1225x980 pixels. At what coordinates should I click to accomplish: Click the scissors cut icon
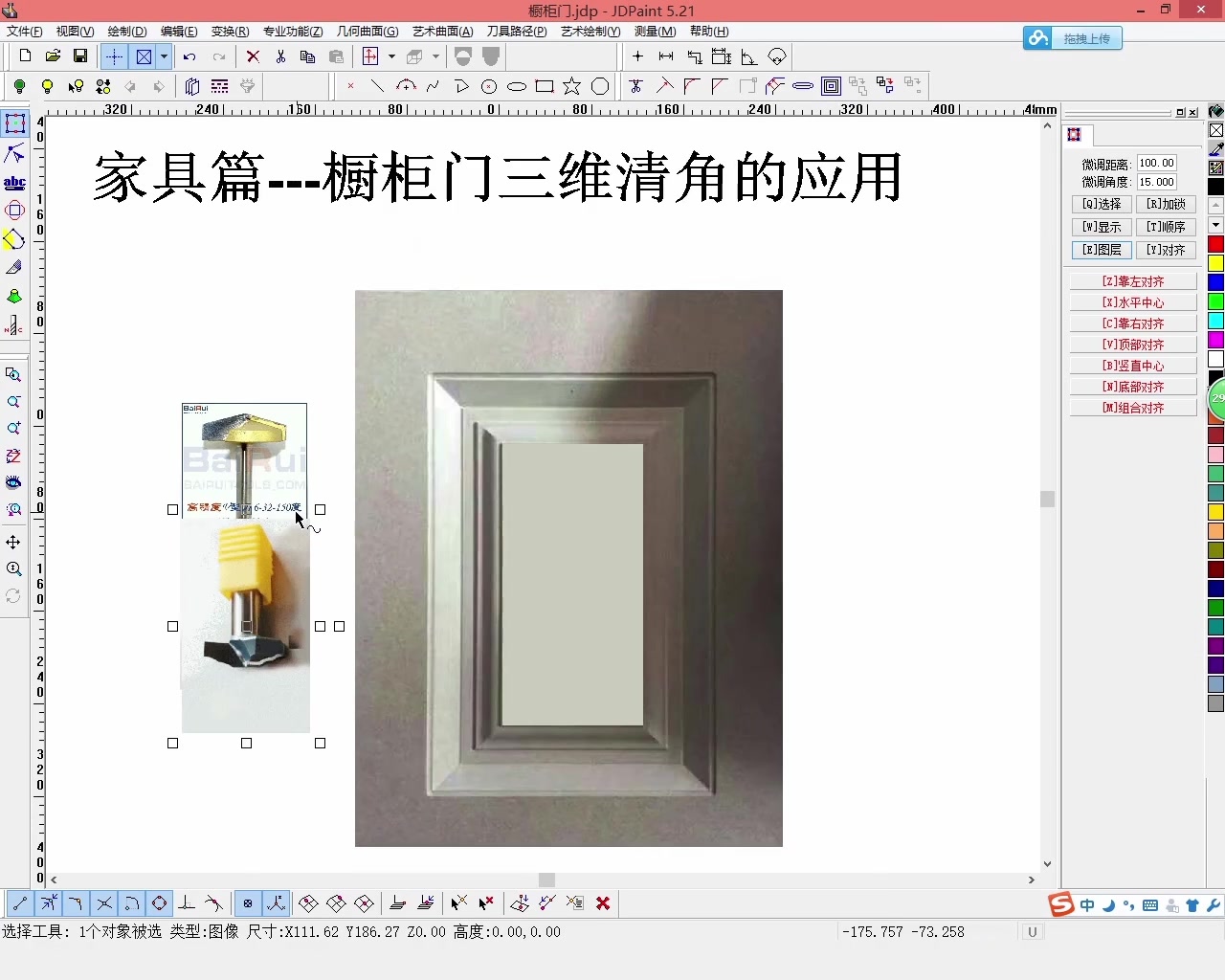[x=280, y=56]
